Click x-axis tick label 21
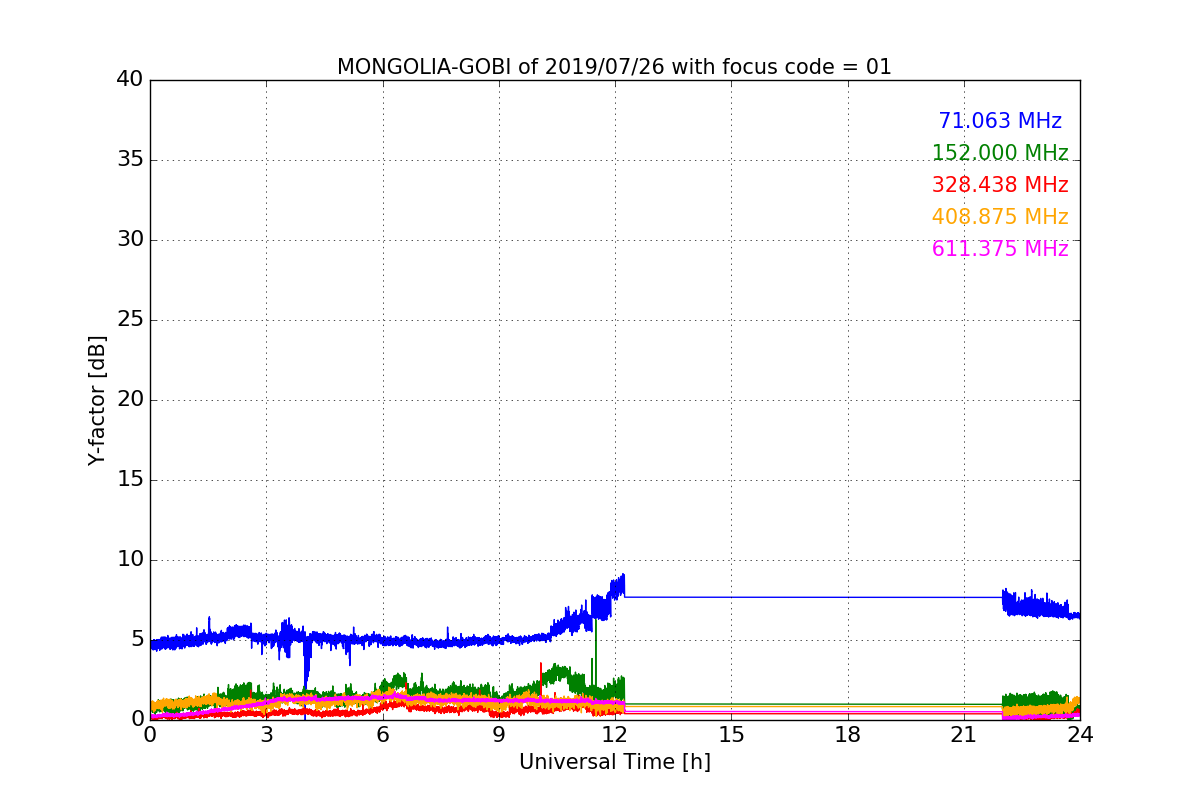The height and width of the screenshot is (800, 1200). 963,734
